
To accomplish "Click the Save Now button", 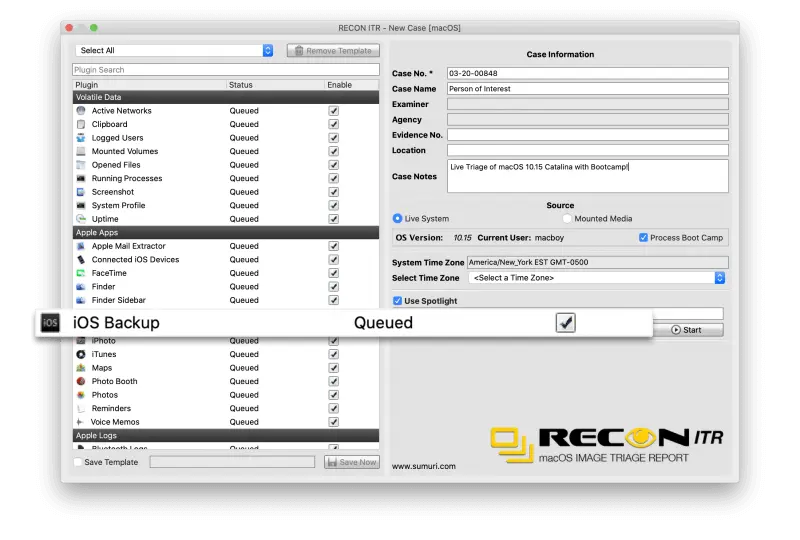I will [352, 462].
